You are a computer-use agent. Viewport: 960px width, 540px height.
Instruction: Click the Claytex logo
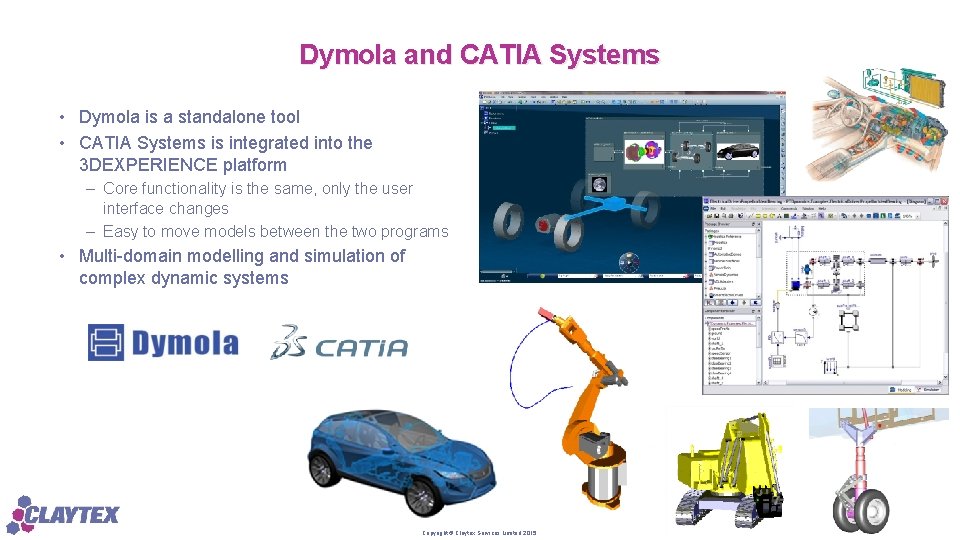click(62, 514)
